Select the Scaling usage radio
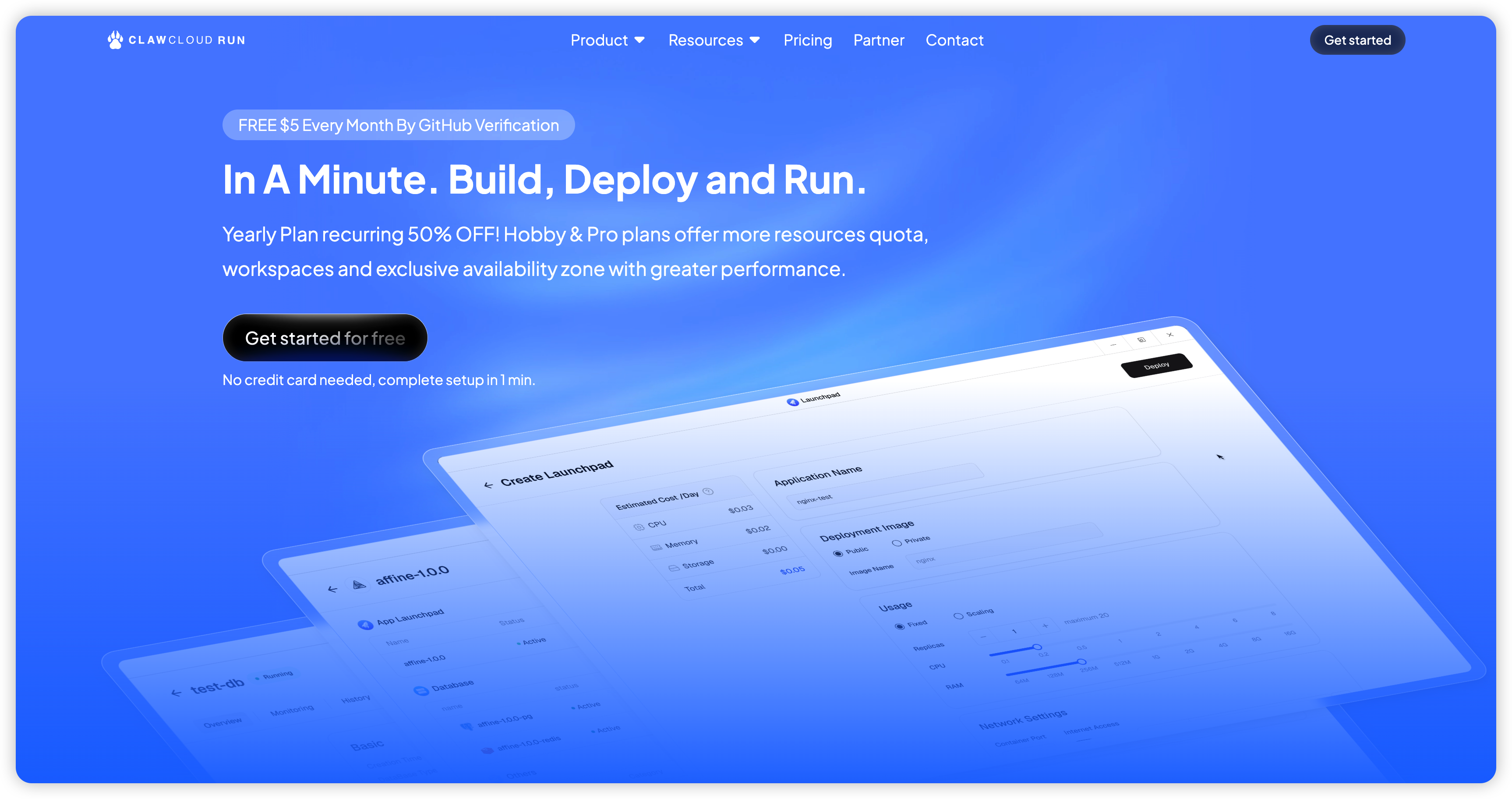 [x=958, y=616]
